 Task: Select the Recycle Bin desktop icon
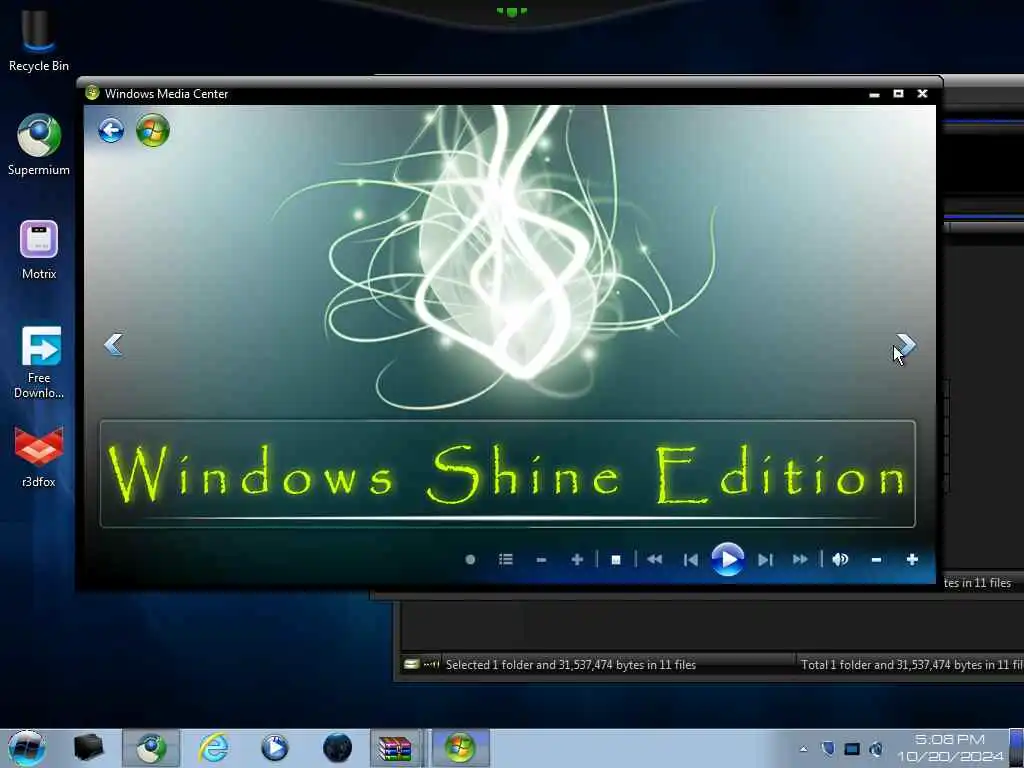coord(39,40)
